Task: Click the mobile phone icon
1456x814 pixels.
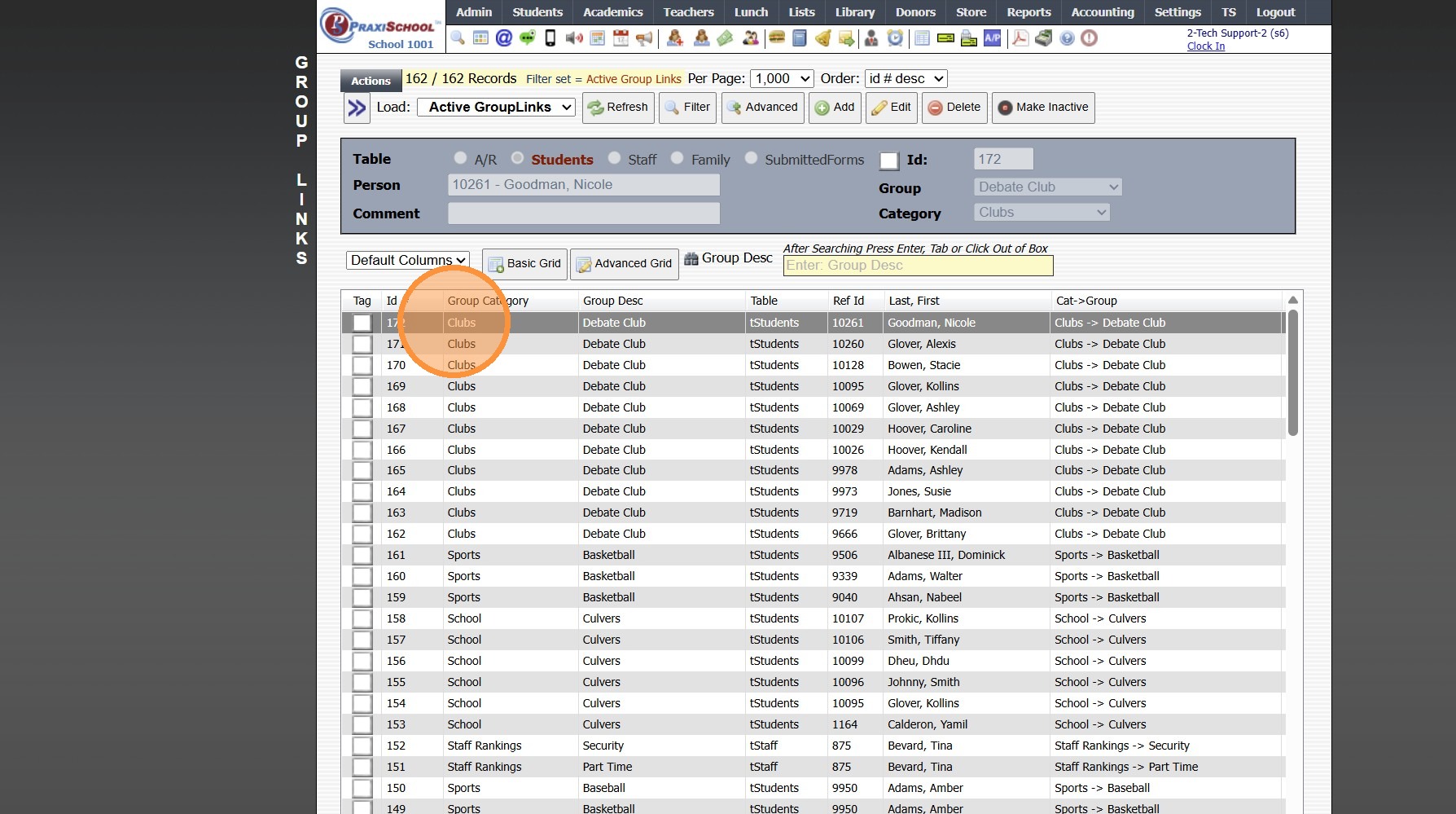Action: pyautogui.click(x=550, y=38)
